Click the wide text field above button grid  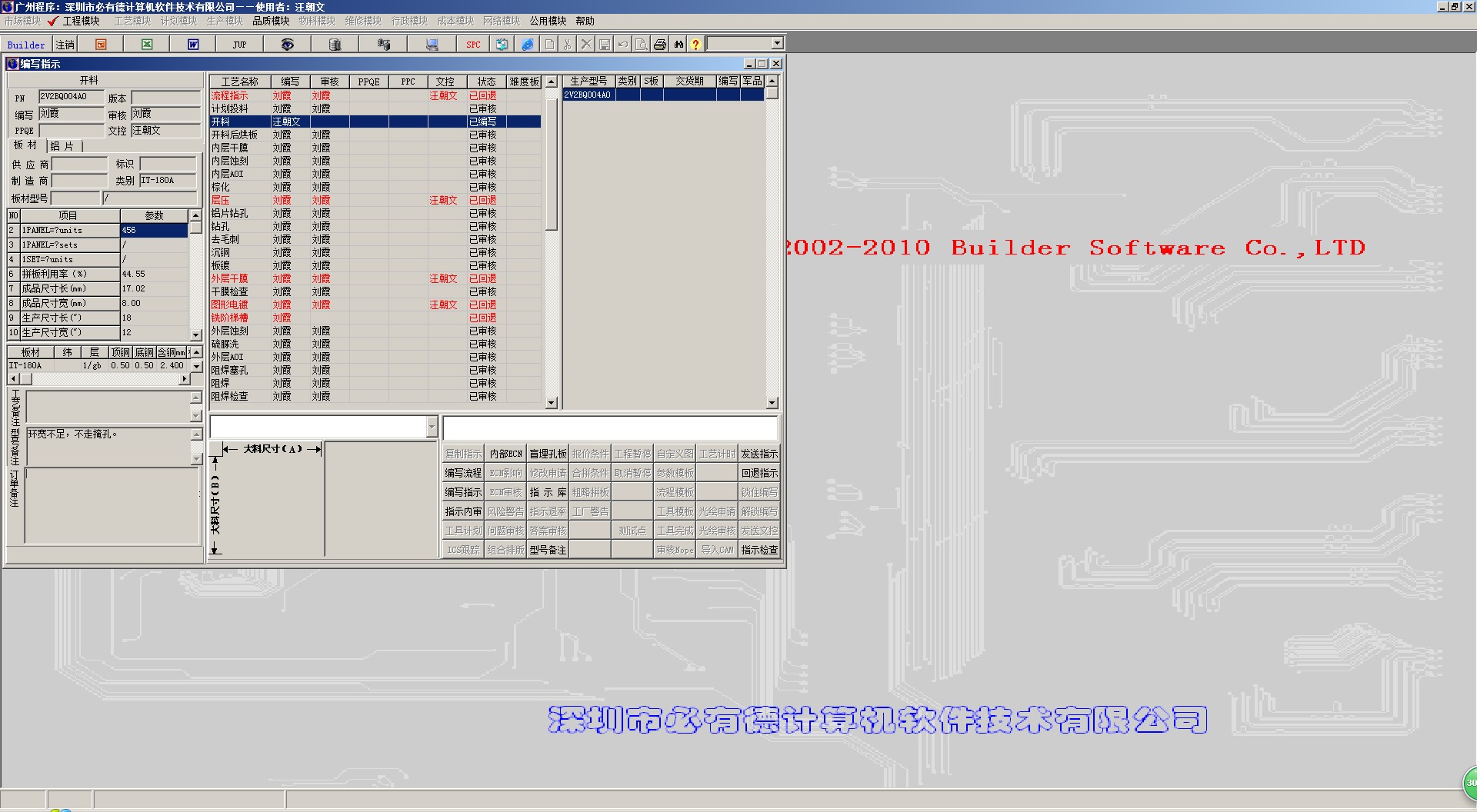pos(610,428)
